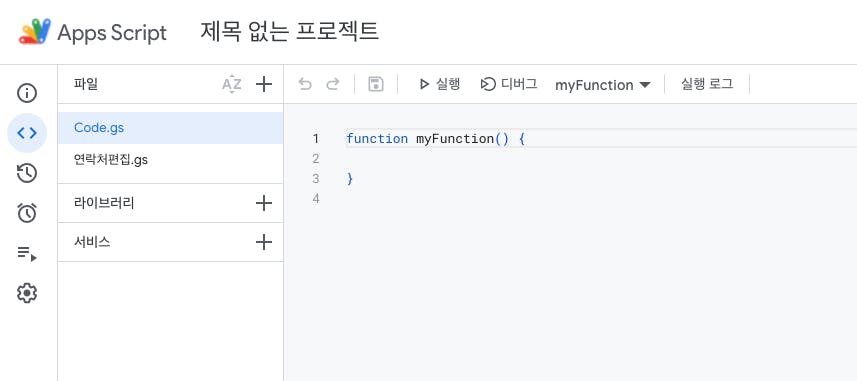Save project with the floppy disk icon

click(375, 84)
